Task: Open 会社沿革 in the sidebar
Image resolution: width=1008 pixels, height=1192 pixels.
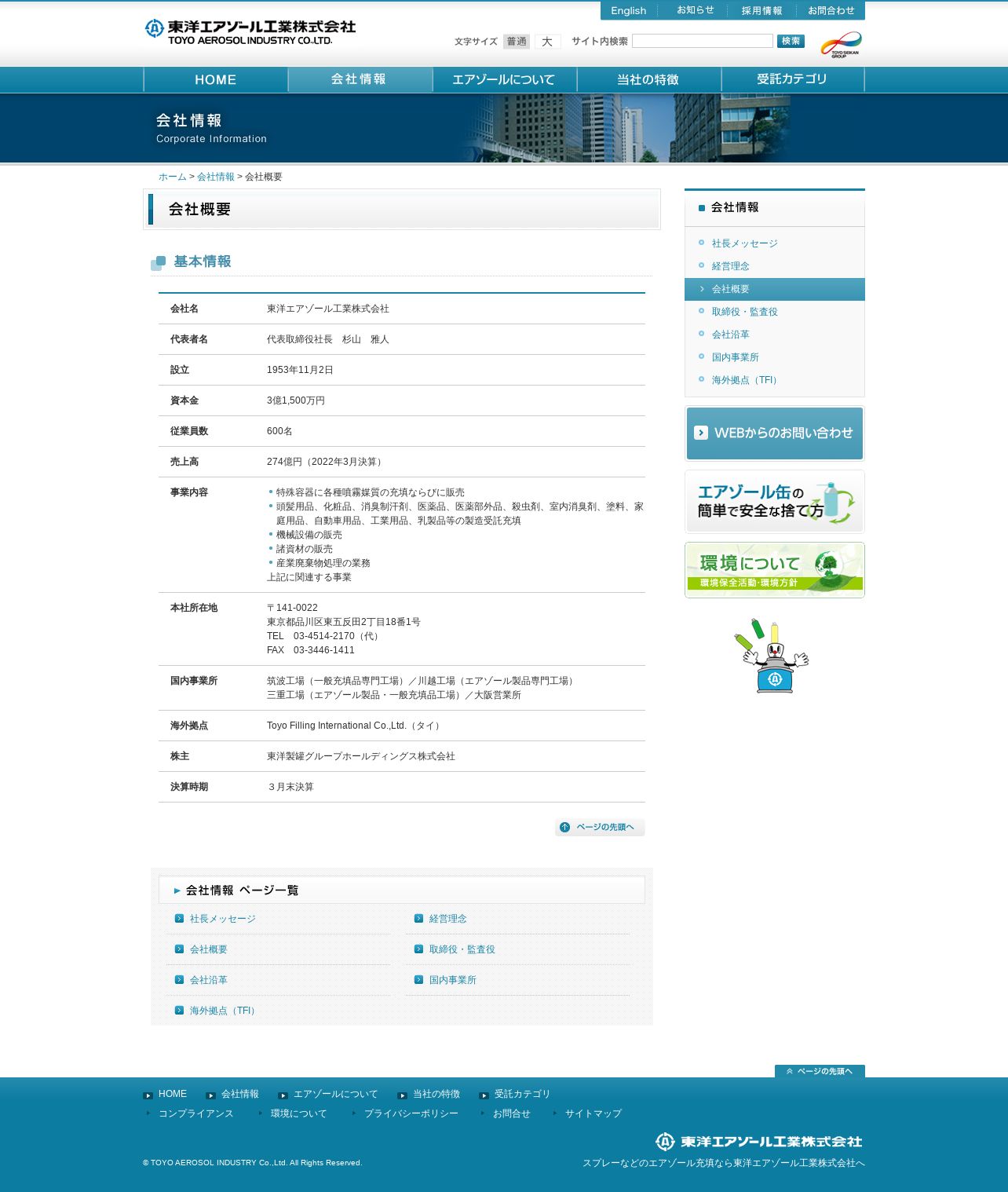Action: (x=731, y=335)
